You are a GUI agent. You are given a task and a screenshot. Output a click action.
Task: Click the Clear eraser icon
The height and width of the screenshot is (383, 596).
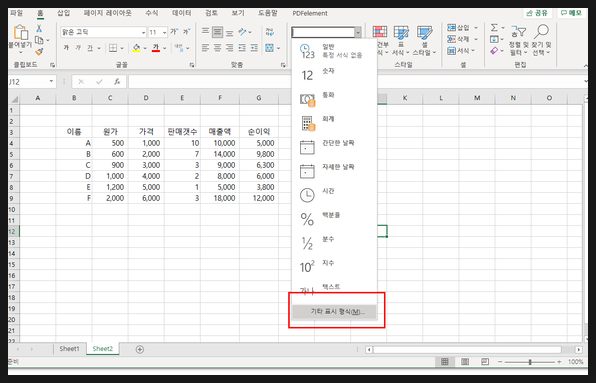click(494, 51)
